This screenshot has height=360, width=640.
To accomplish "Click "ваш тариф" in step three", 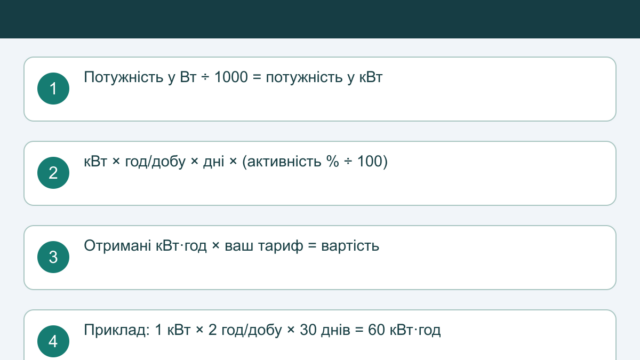I will 264,246.
